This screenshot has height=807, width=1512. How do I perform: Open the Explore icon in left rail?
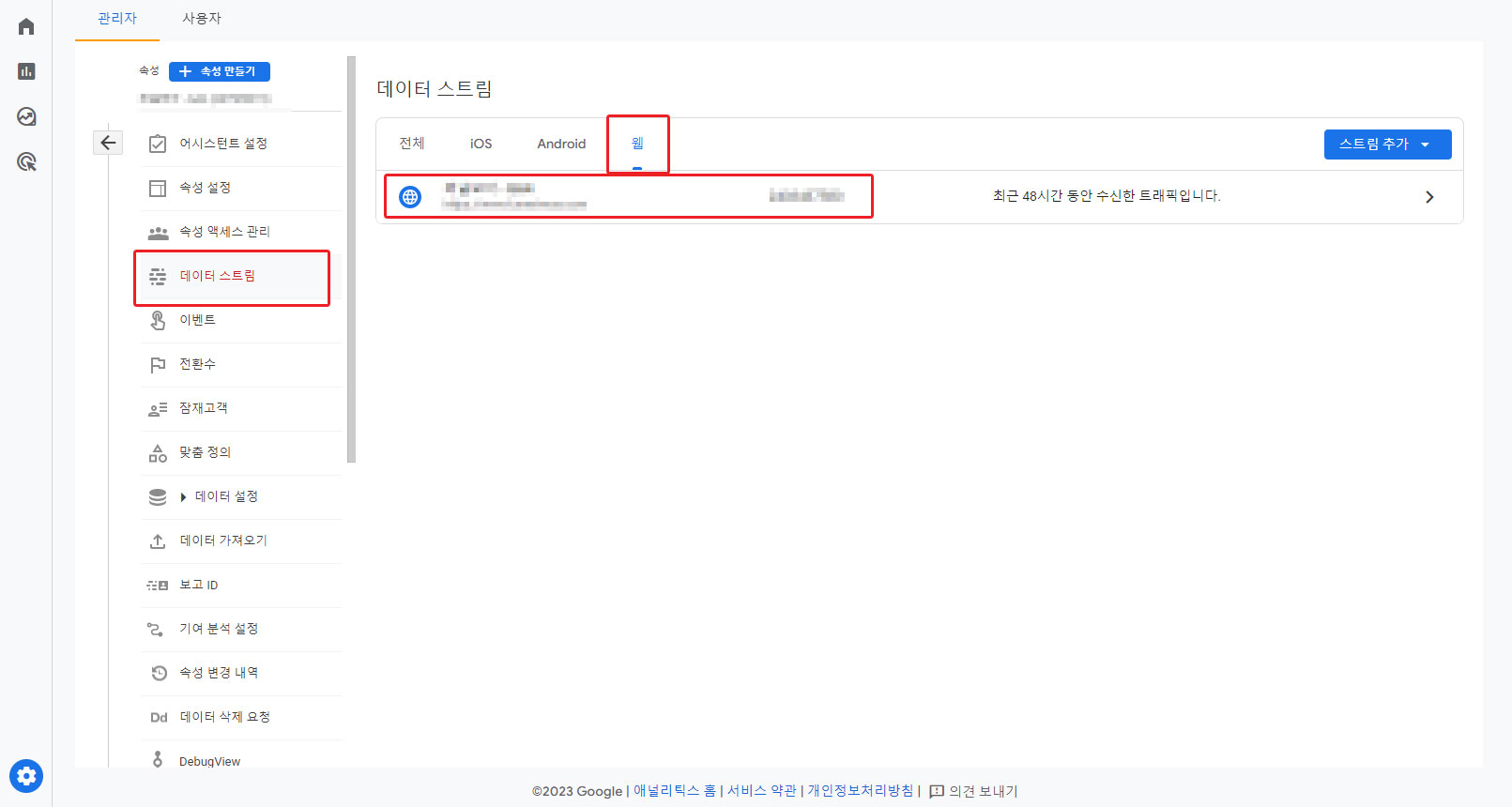point(26,116)
